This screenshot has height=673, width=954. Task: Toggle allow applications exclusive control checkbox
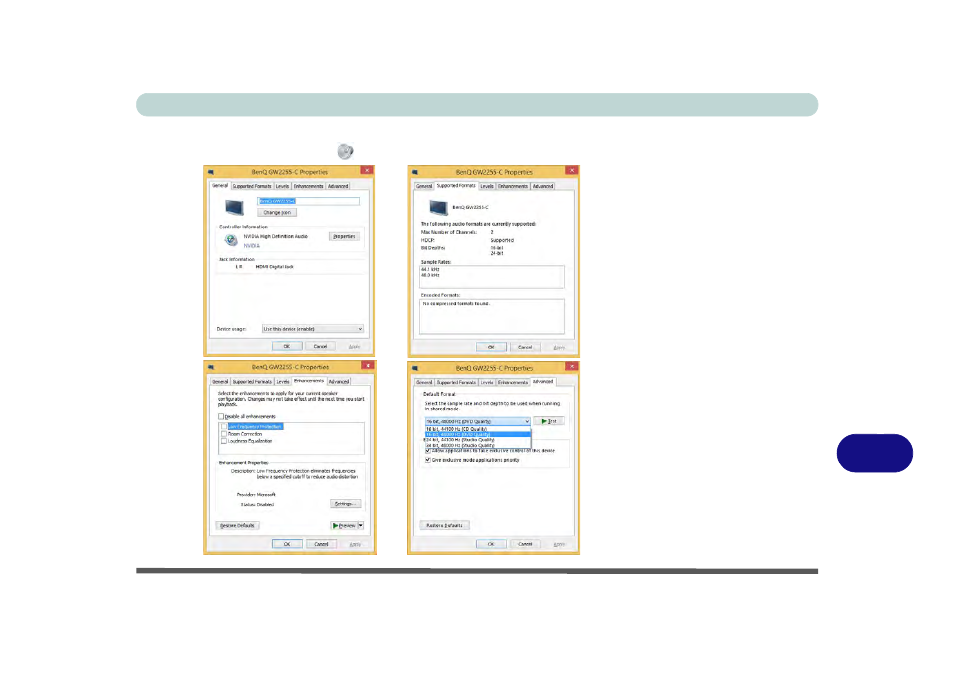(428, 451)
